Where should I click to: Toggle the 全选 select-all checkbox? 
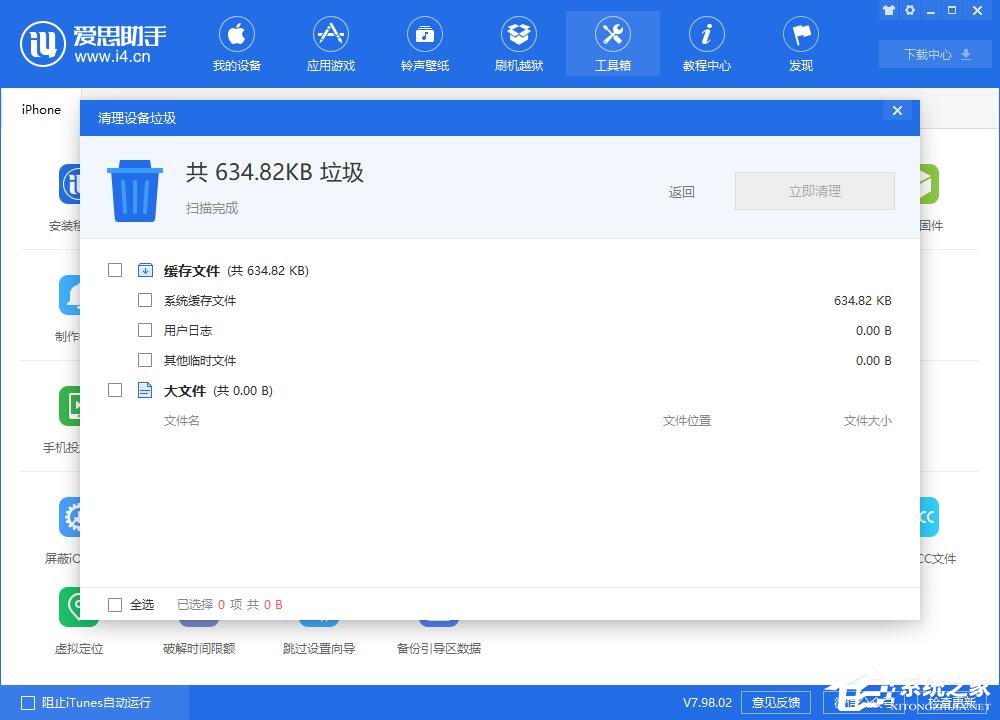115,604
